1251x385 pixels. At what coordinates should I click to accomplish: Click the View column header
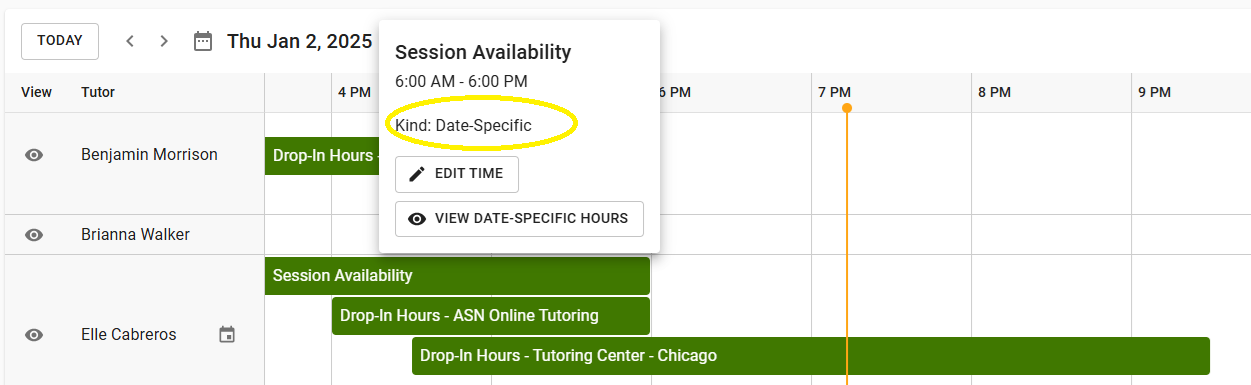tap(36, 92)
